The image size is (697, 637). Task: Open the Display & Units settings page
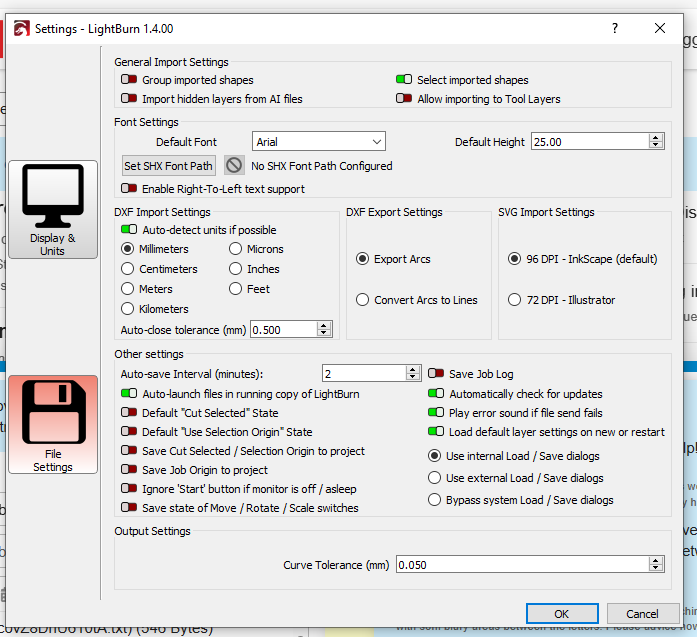coord(53,209)
